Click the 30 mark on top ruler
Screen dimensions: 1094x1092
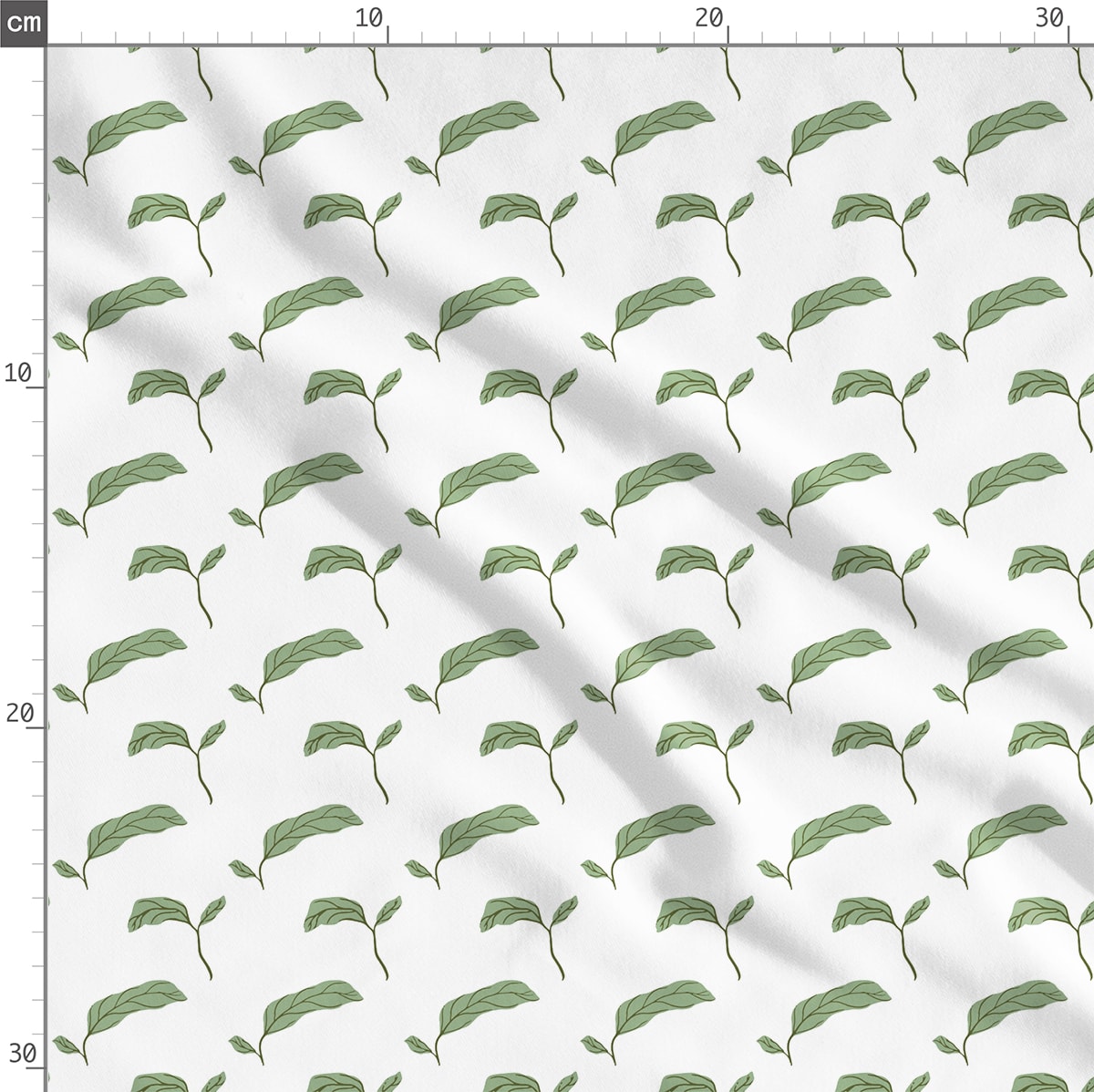click(x=1050, y=18)
